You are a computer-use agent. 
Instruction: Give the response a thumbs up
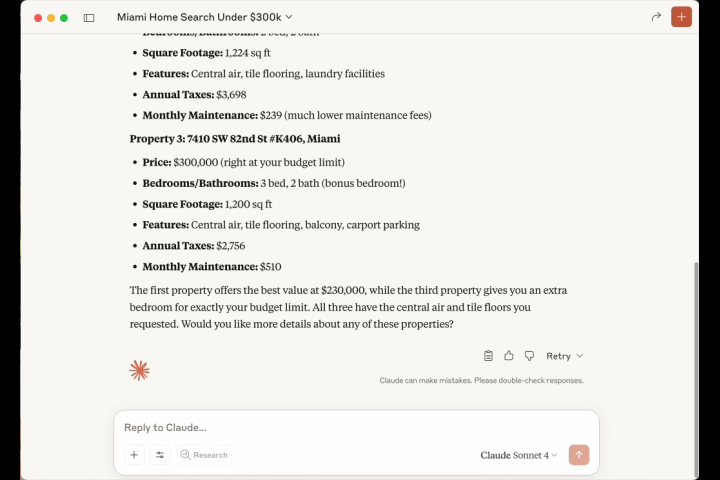[509, 356]
